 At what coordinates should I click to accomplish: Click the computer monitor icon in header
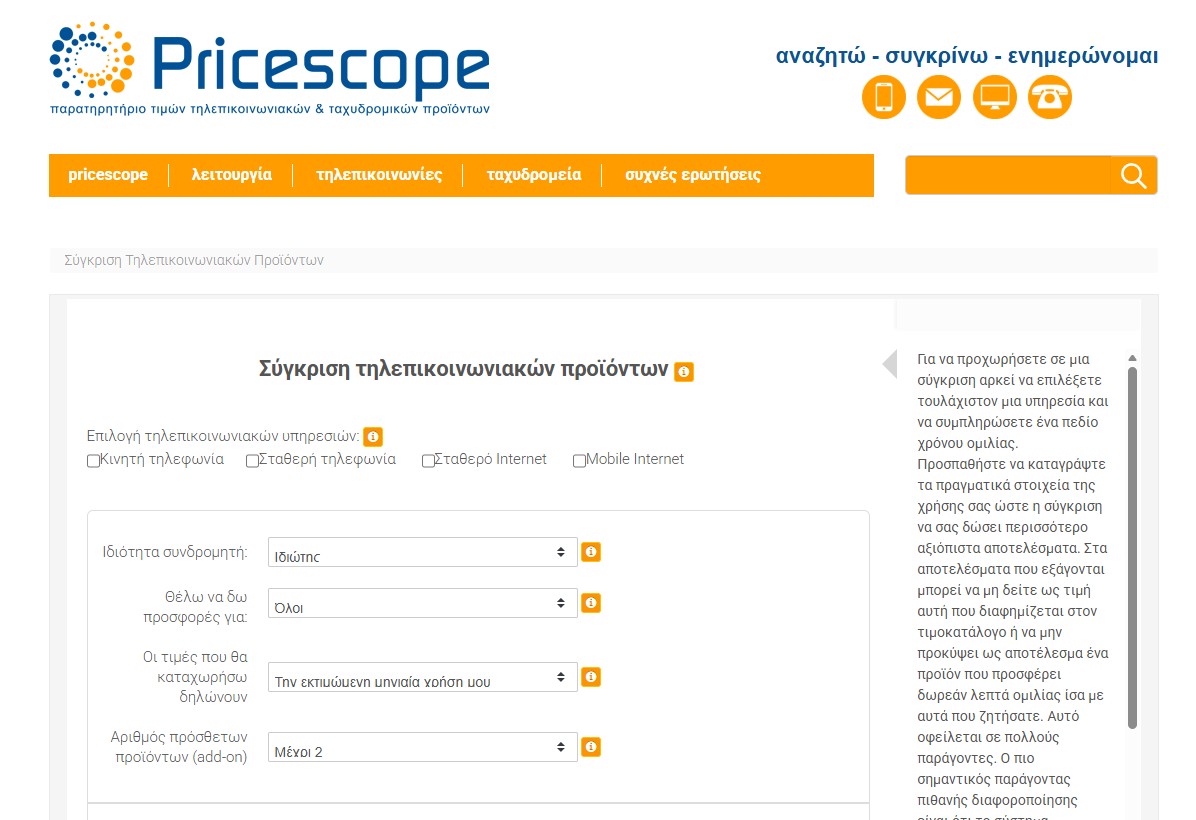click(x=995, y=97)
